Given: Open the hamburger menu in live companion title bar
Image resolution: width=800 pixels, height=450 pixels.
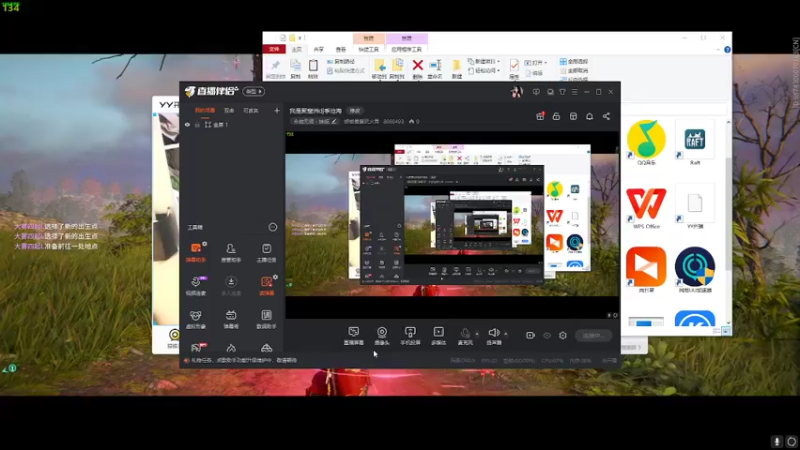Looking at the screenshot, I should point(574,92).
